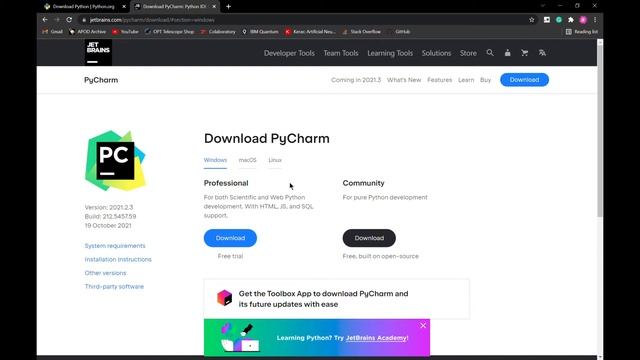Open the Gmail bookmark
This screenshot has width=640, height=360.
pos(53,31)
